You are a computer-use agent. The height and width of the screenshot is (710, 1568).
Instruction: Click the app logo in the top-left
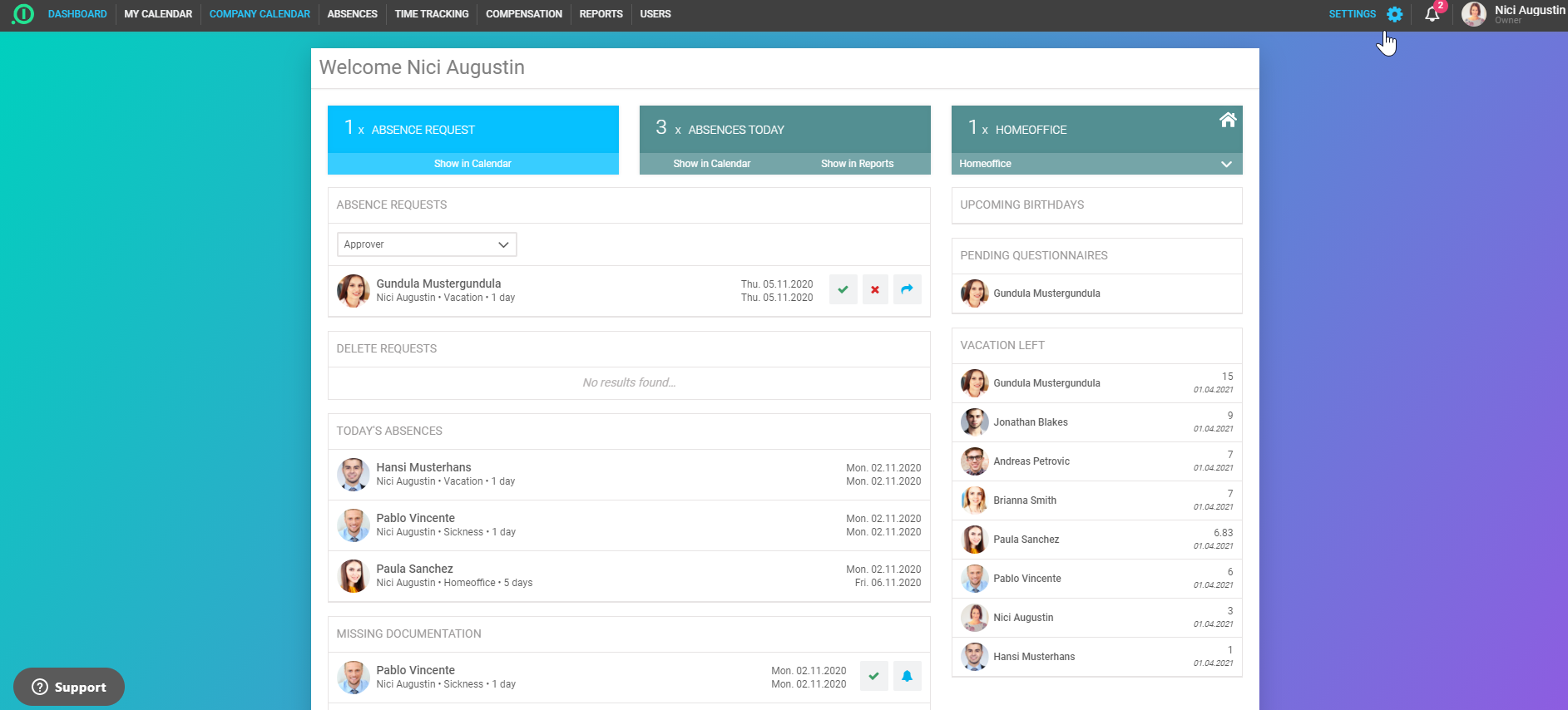(x=23, y=14)
